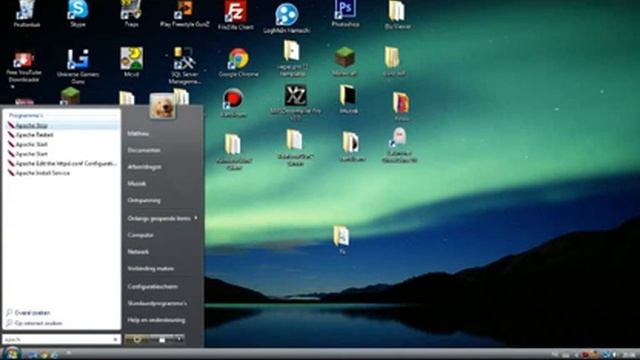Open the colorful Fotos folder on desktop
The height and width of the screenshot is (360, 640).
[x=401, y=107]
